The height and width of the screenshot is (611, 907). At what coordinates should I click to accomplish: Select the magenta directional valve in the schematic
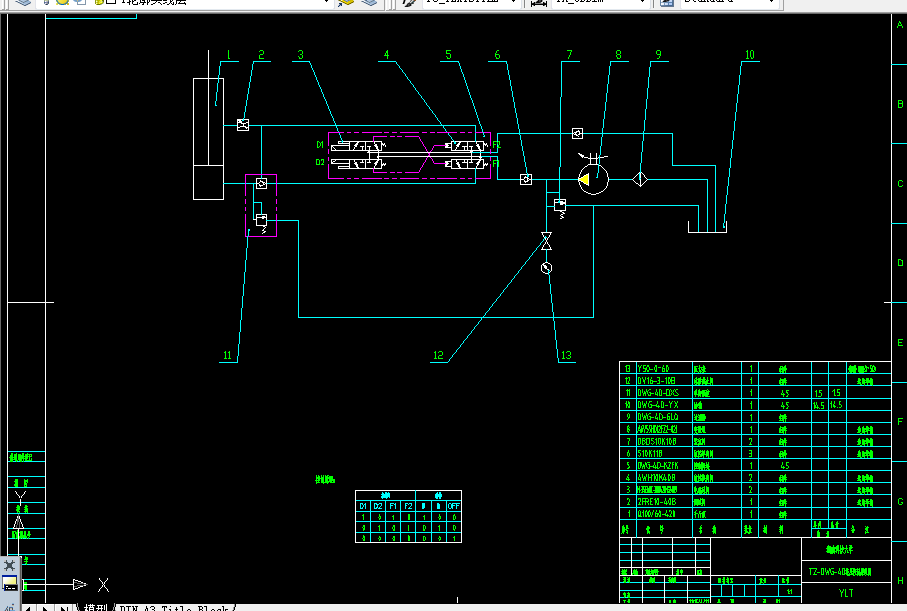pos(400,155)
